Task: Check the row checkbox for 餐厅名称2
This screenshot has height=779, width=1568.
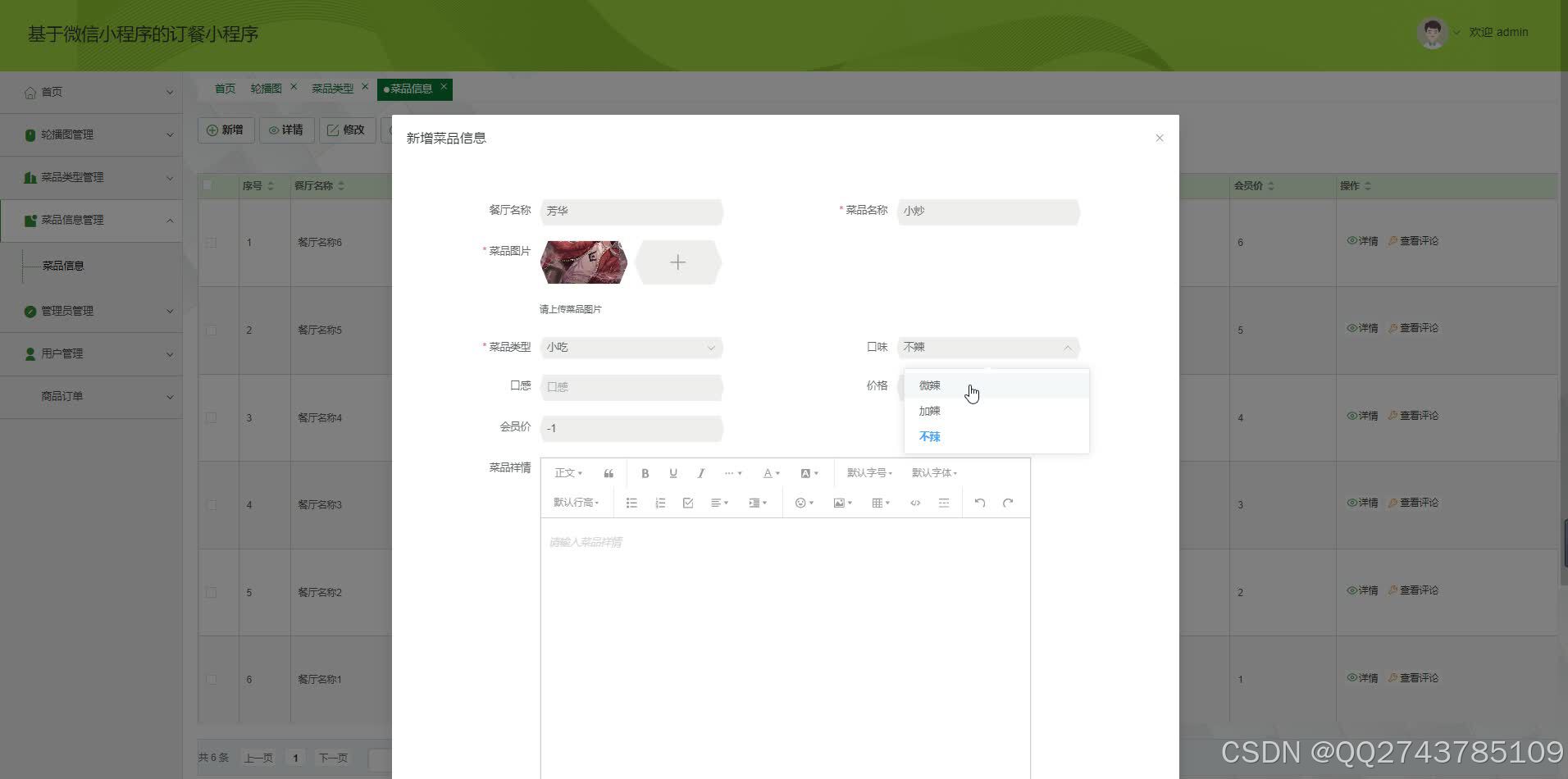Action: 212,593
